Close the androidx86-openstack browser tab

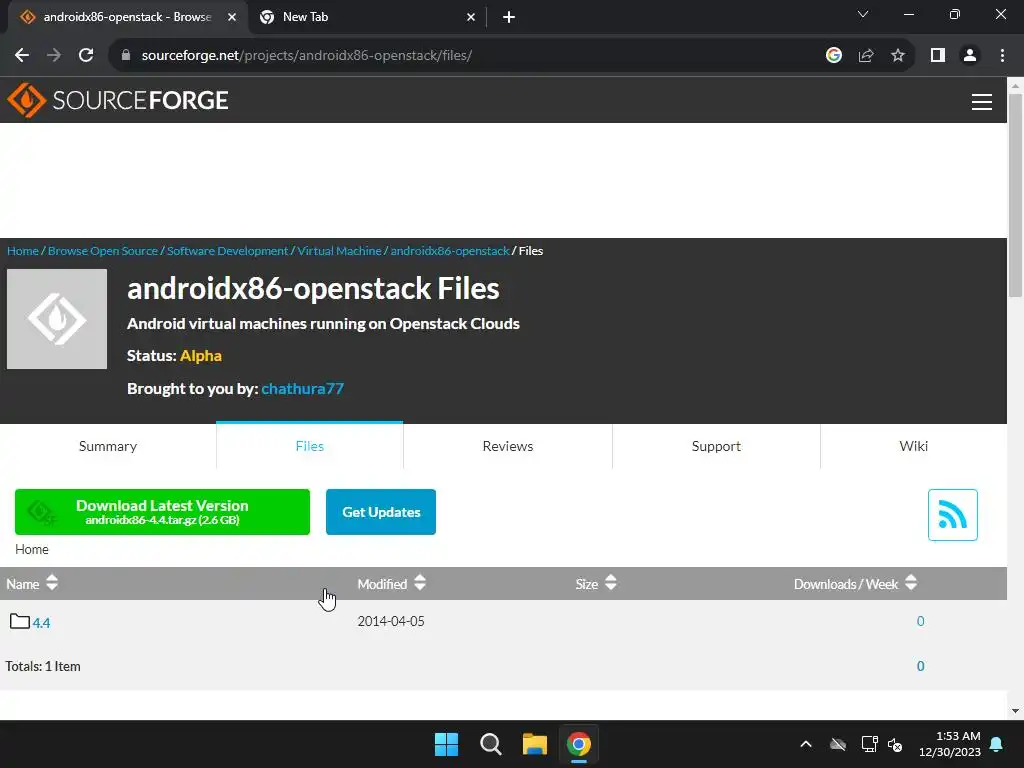point(232,17)
